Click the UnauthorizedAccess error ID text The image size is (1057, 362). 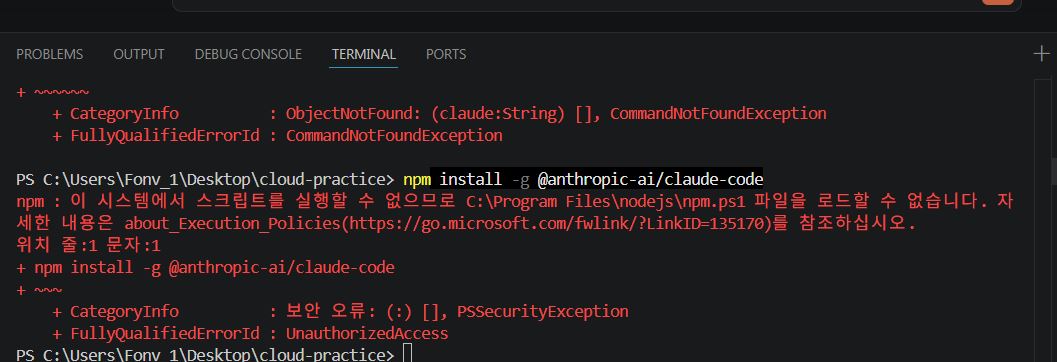click(x=367, y=333)
